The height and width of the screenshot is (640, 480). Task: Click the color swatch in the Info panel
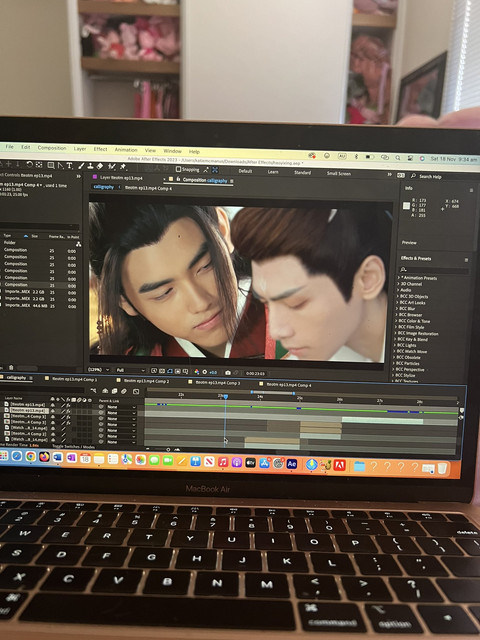tap(406, 206)
